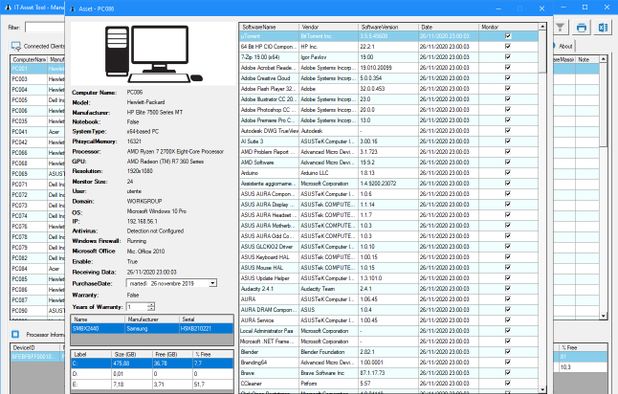Click the Size (GB) column header
Screen dimensions: 618x394
coord(132,354)
